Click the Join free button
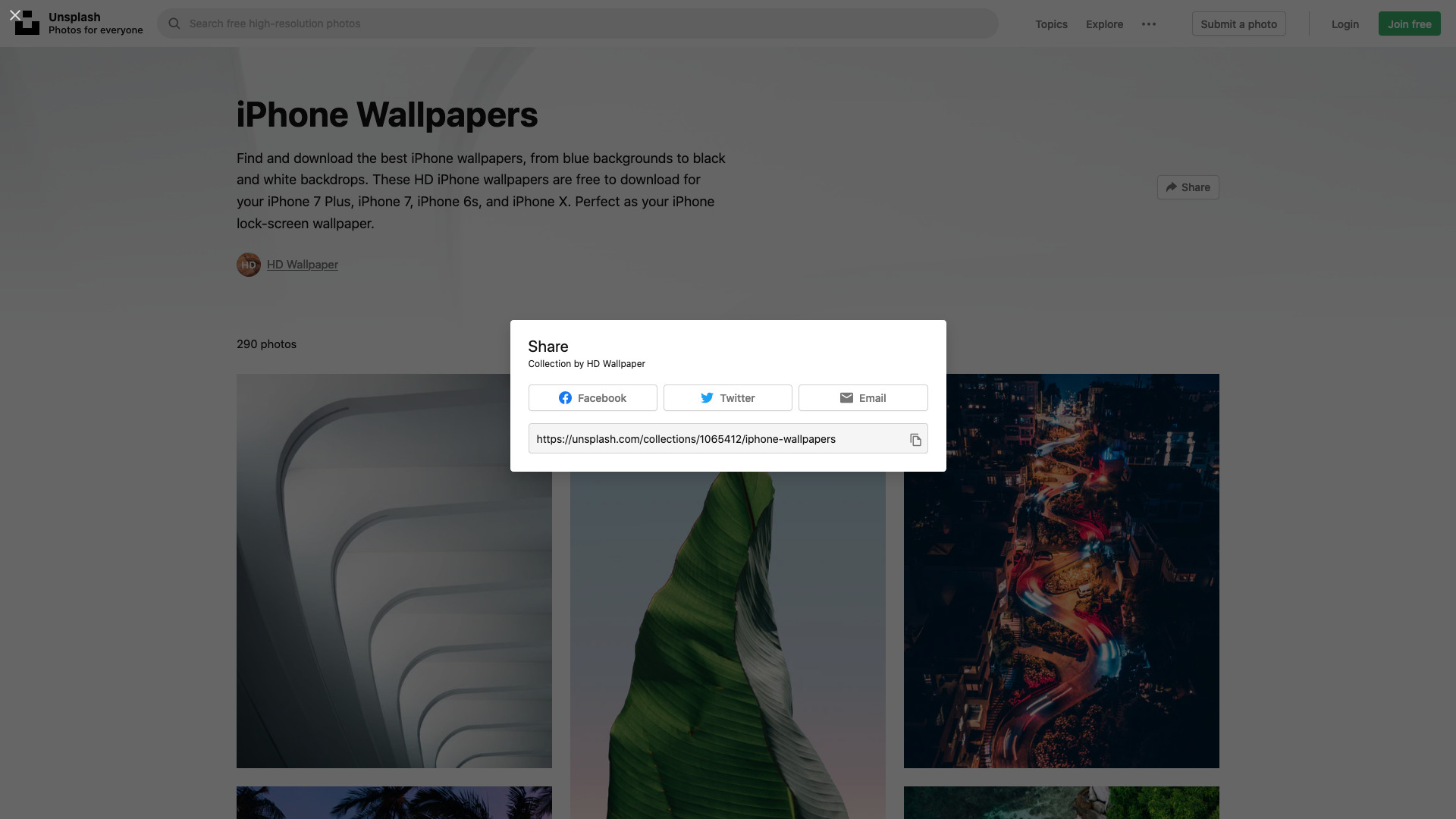The height and width of the screenshot is (819, 1456). pyautogui.click(x=1409, y=24)
